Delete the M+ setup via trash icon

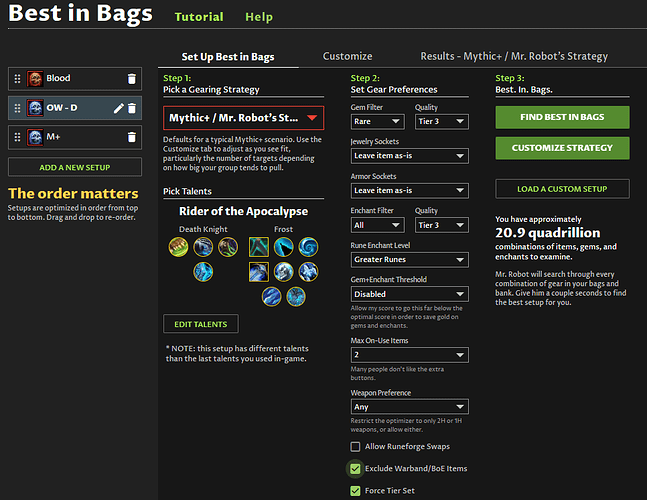[x=132, y=137]
